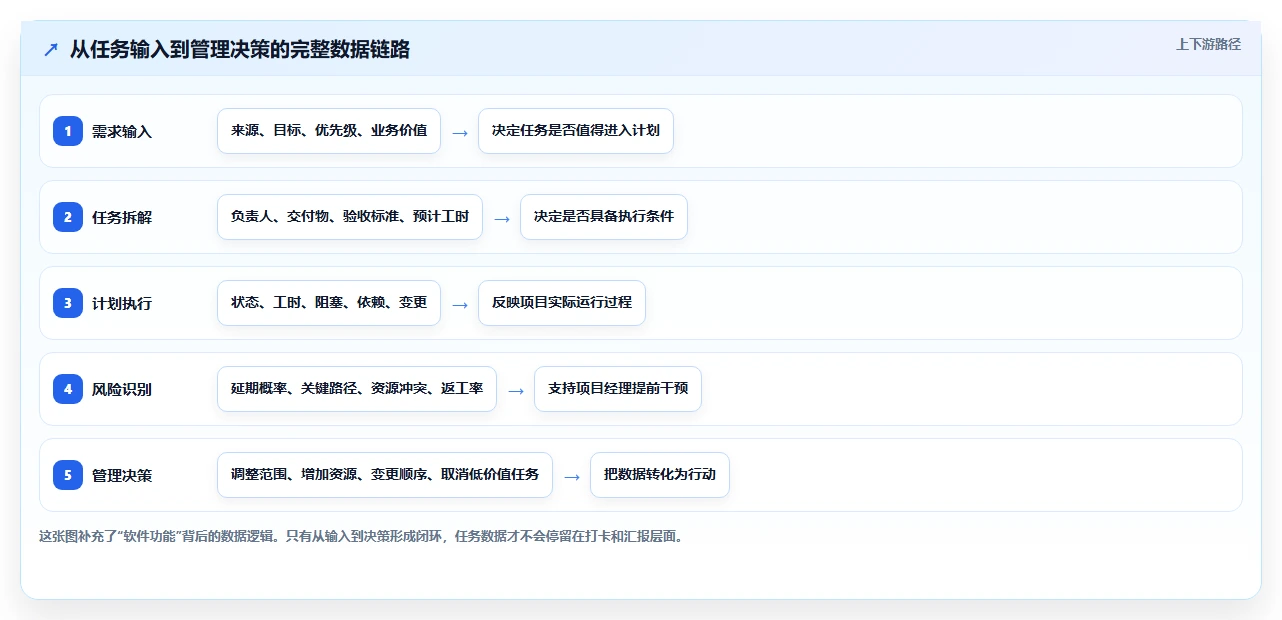The height and width of the screenshot is (620, 1282).
Task: Click the arrow in the 管理决策 row
Action: (572, 476)
